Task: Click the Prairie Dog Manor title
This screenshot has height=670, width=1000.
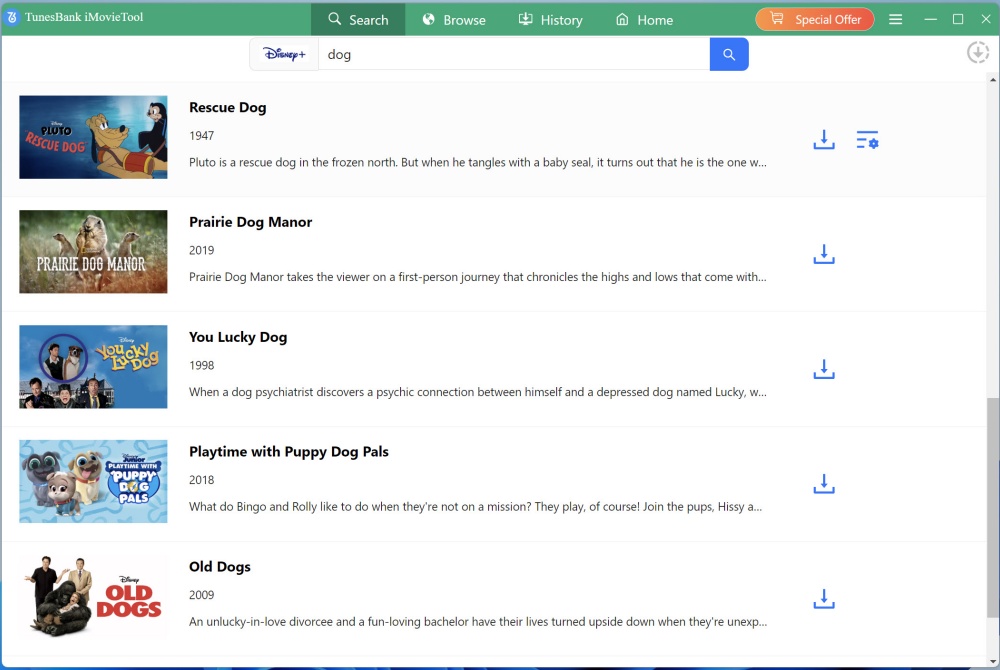Action: [x=250, y=222]
